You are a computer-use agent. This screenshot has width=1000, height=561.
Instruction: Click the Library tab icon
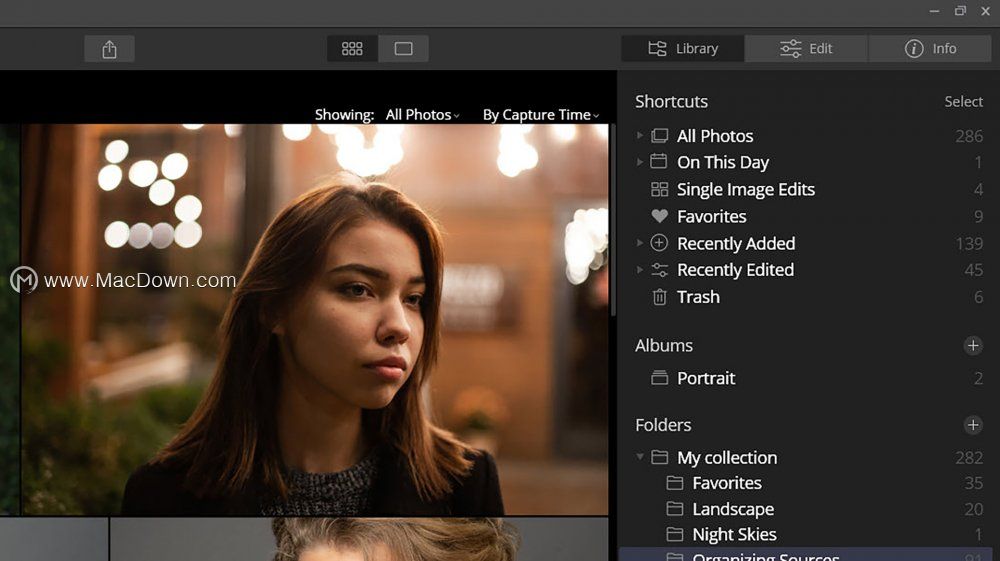[x=658, y=48]
